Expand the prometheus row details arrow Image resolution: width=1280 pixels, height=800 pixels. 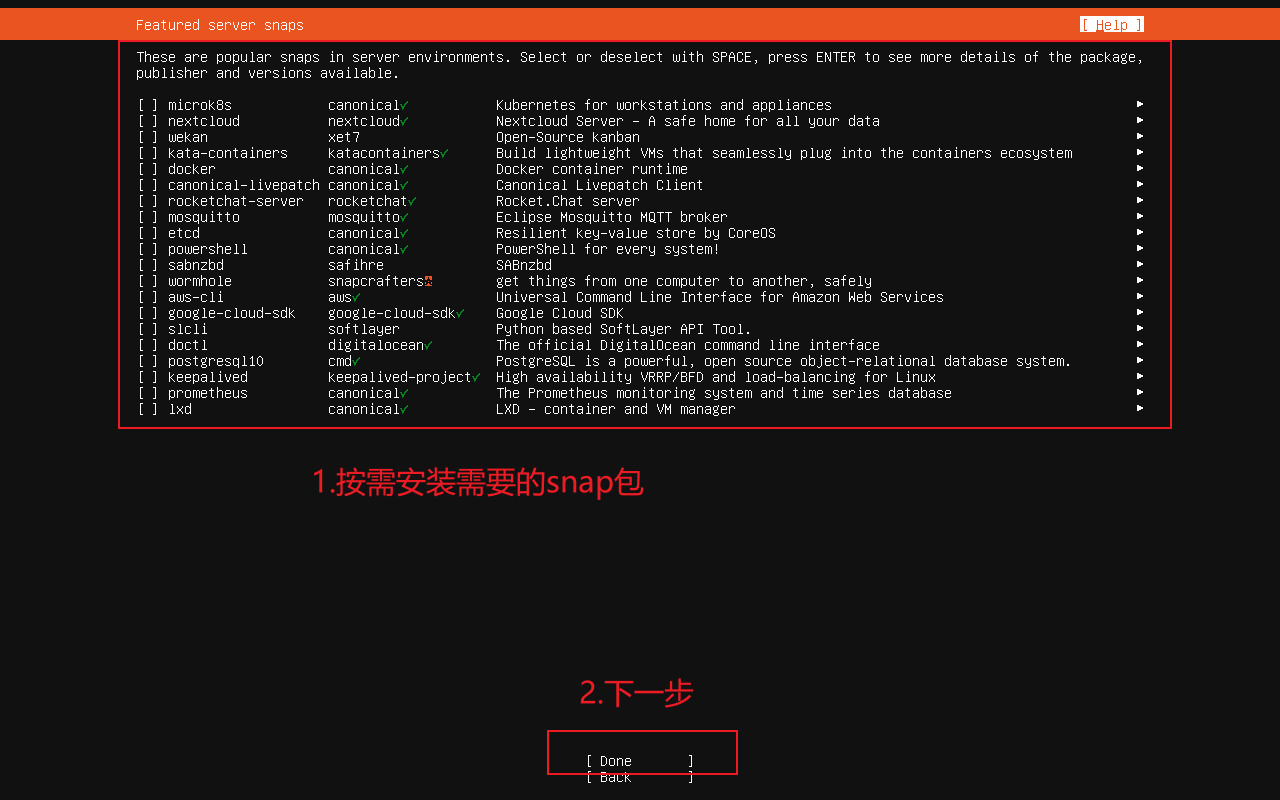click(1140, 392)
